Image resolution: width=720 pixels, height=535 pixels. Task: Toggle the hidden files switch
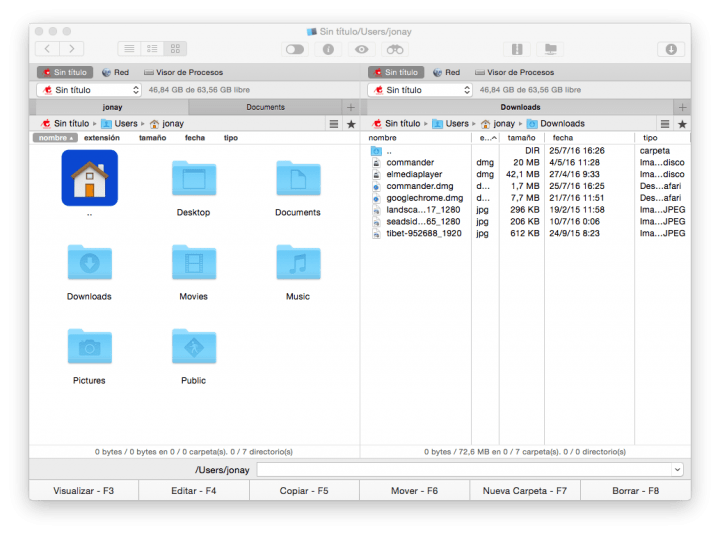295,49
